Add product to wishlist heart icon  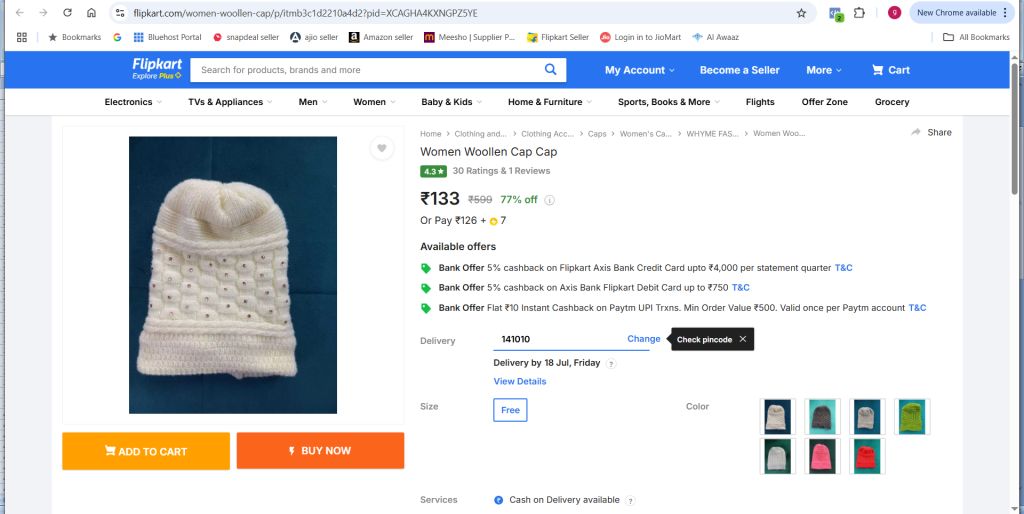coord(382,148)
